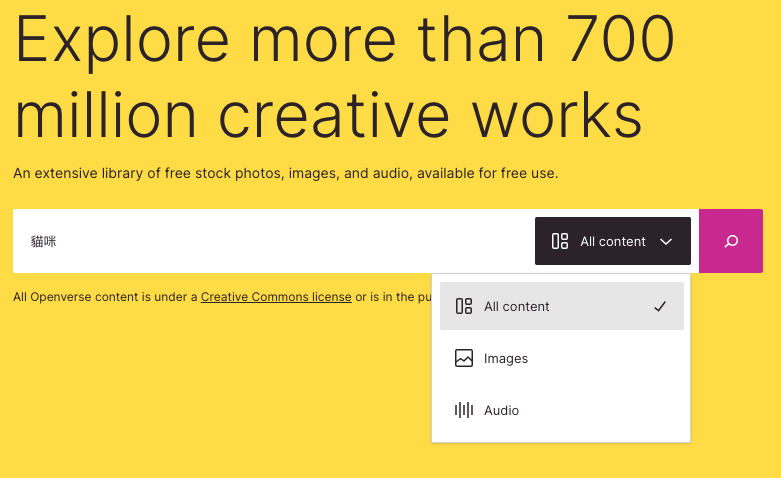Click the Images picture icon

point(464,358)
